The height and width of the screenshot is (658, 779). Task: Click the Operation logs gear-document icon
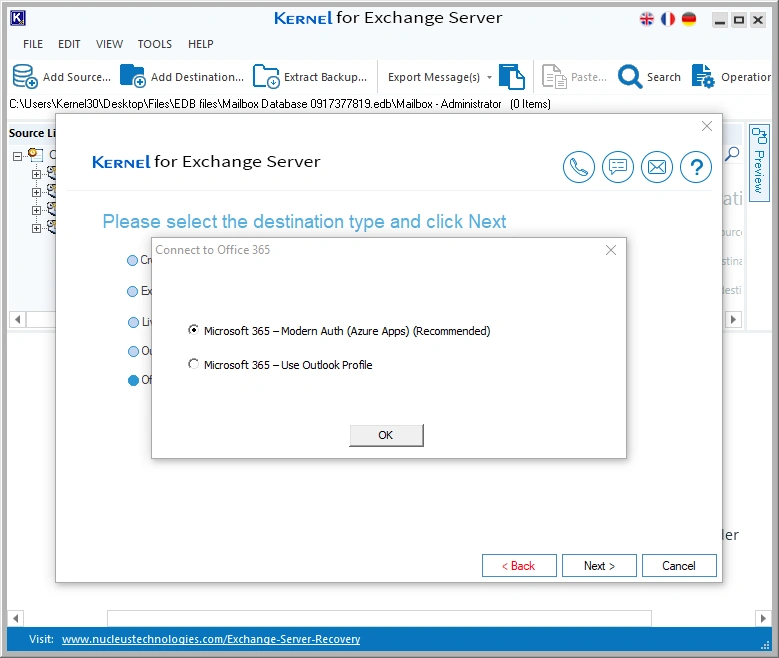703,76
